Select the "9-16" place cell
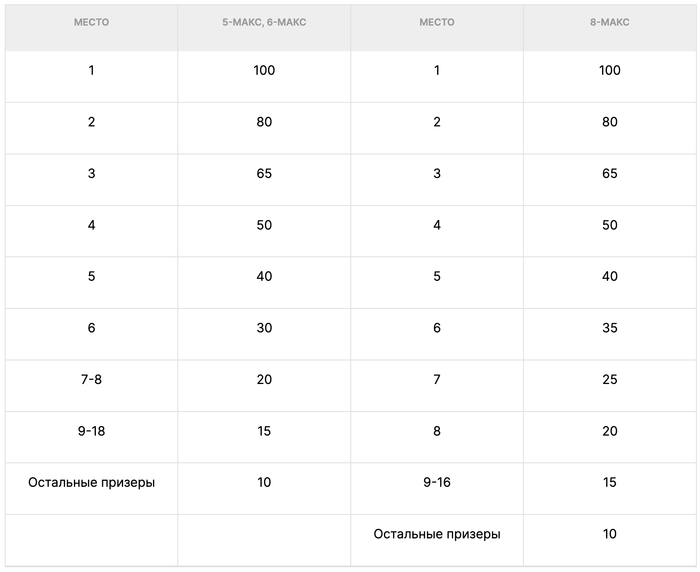 pyautogui.click(x=437, y=483)
